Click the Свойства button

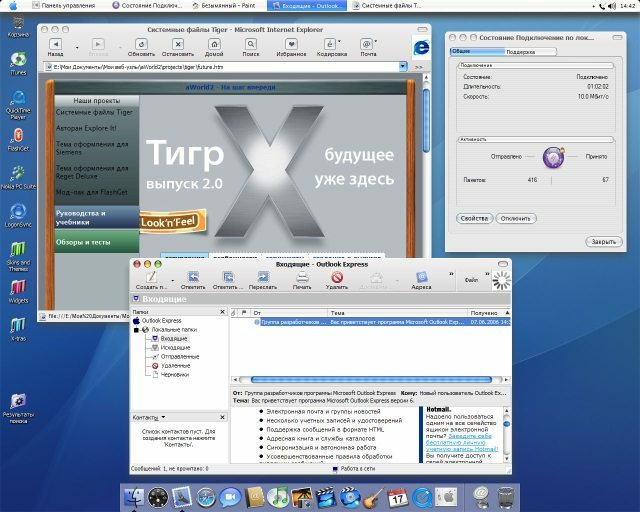[x=474, y=218]
